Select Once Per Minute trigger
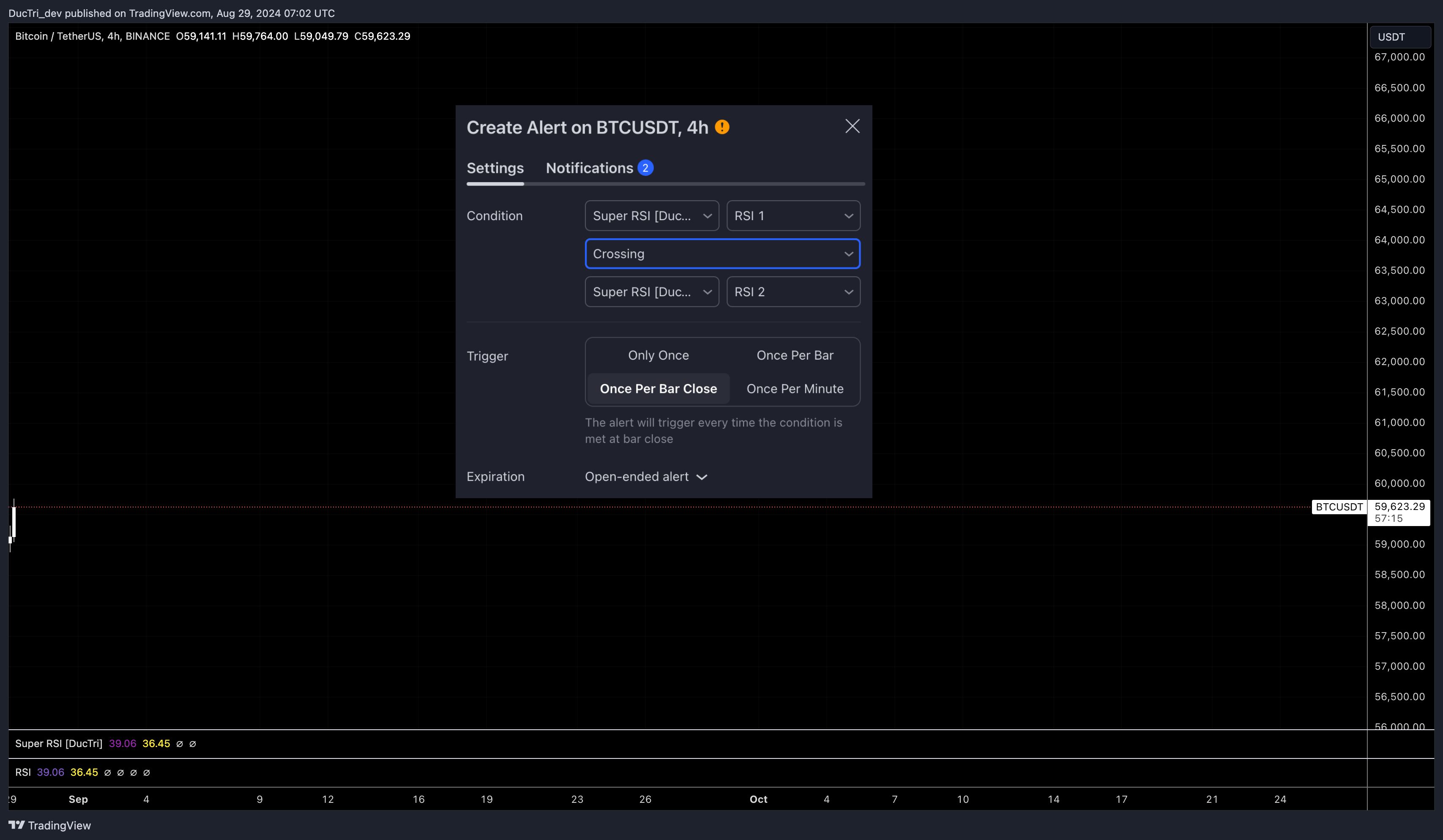The height and width of the screenshot is (840, 1443). click(x=795, y=389)
